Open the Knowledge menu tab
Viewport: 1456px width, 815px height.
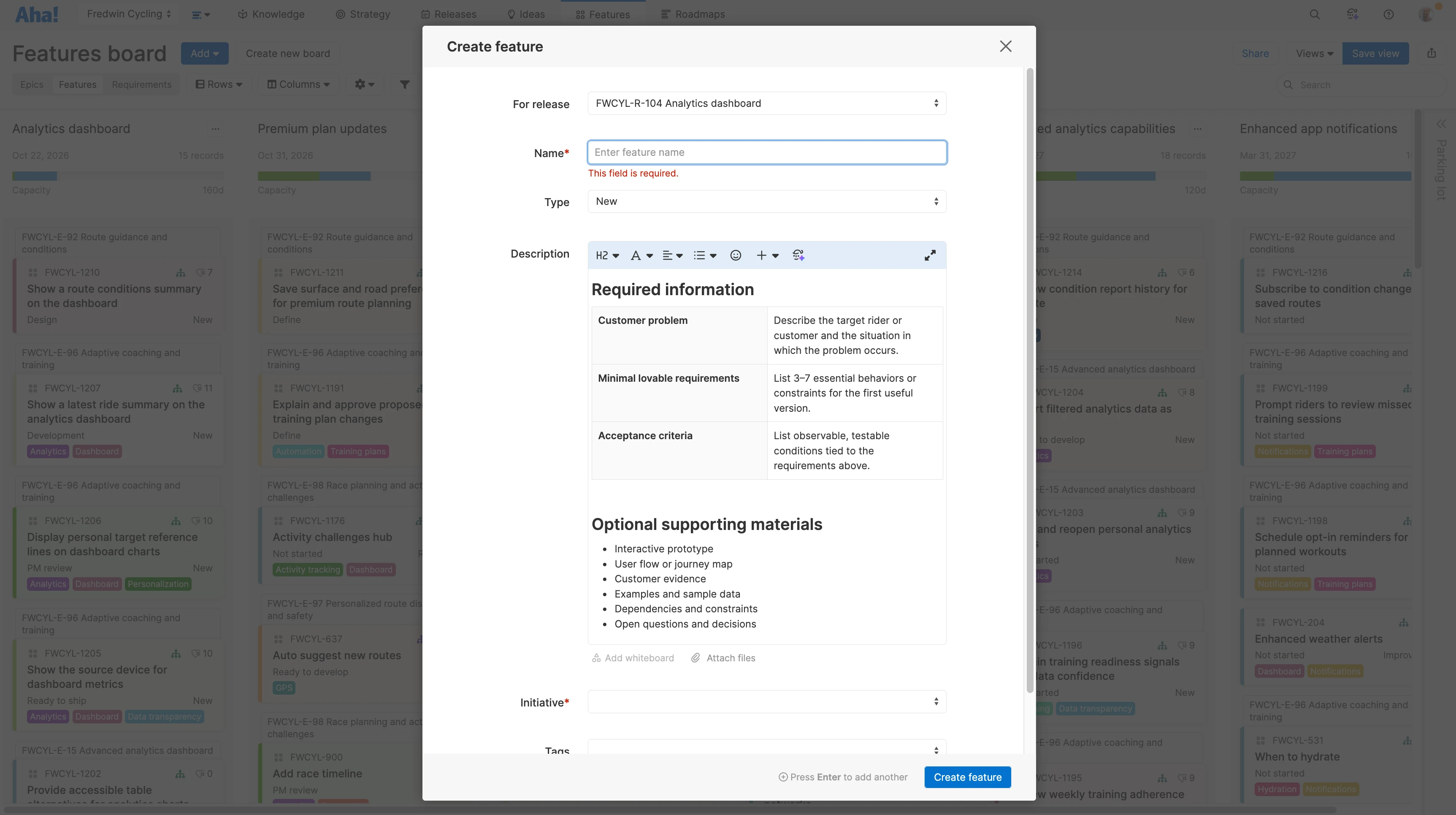[271, 14]
